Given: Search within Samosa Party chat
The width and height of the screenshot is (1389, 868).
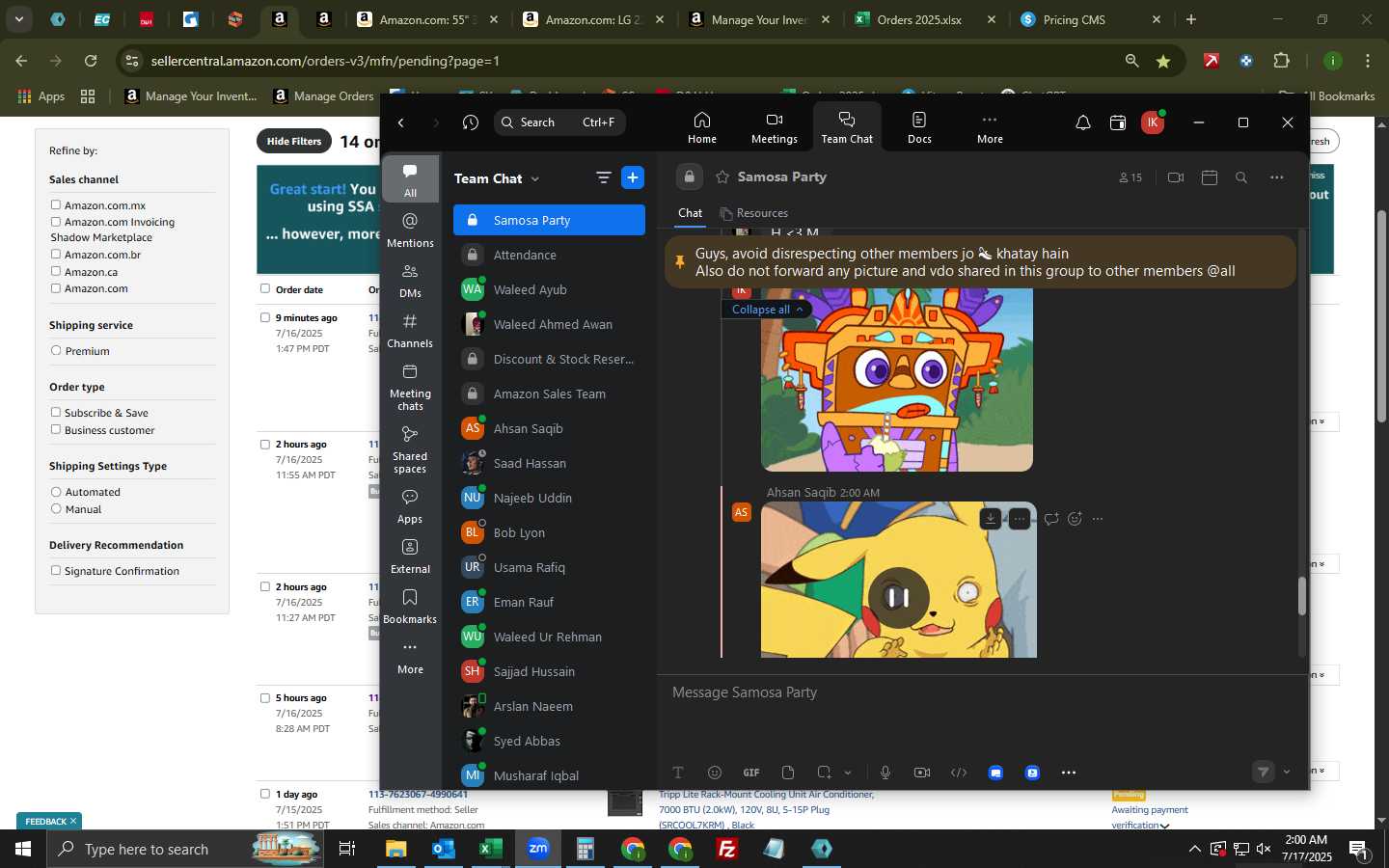Looking at the screenshot, I should tap(1241, 177).
